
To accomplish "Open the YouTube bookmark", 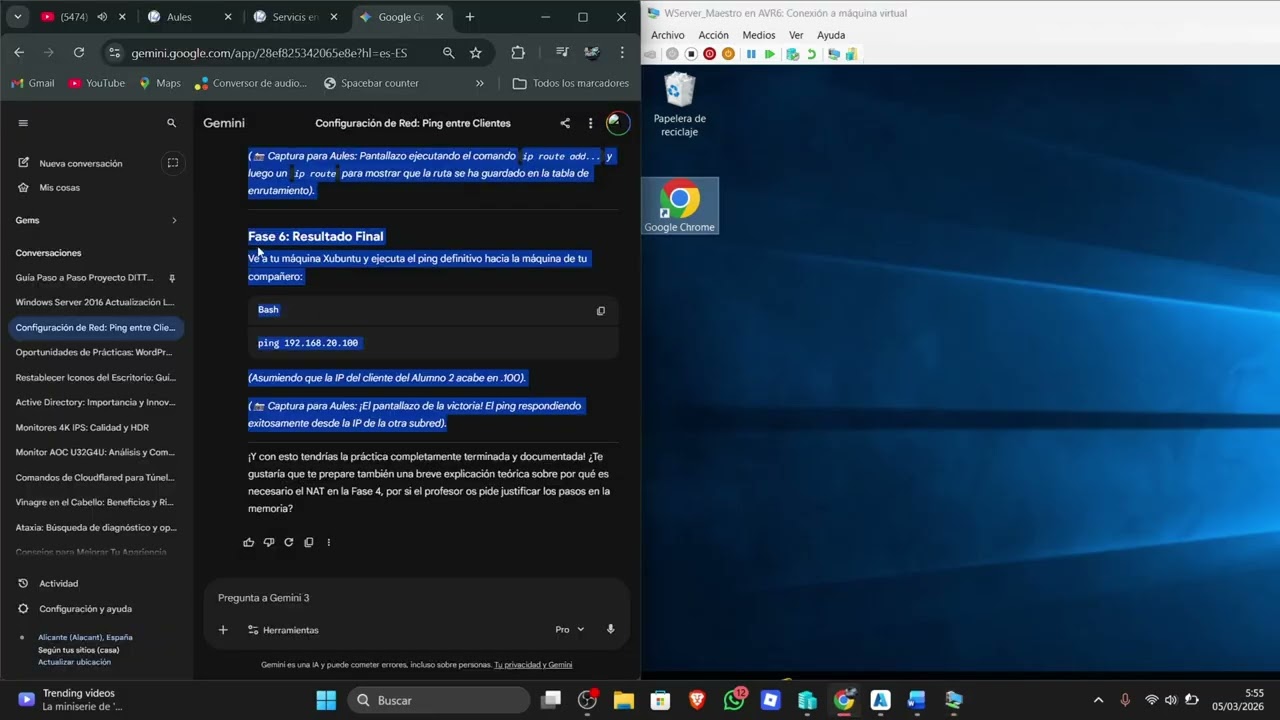I will [x=97, y=83].
